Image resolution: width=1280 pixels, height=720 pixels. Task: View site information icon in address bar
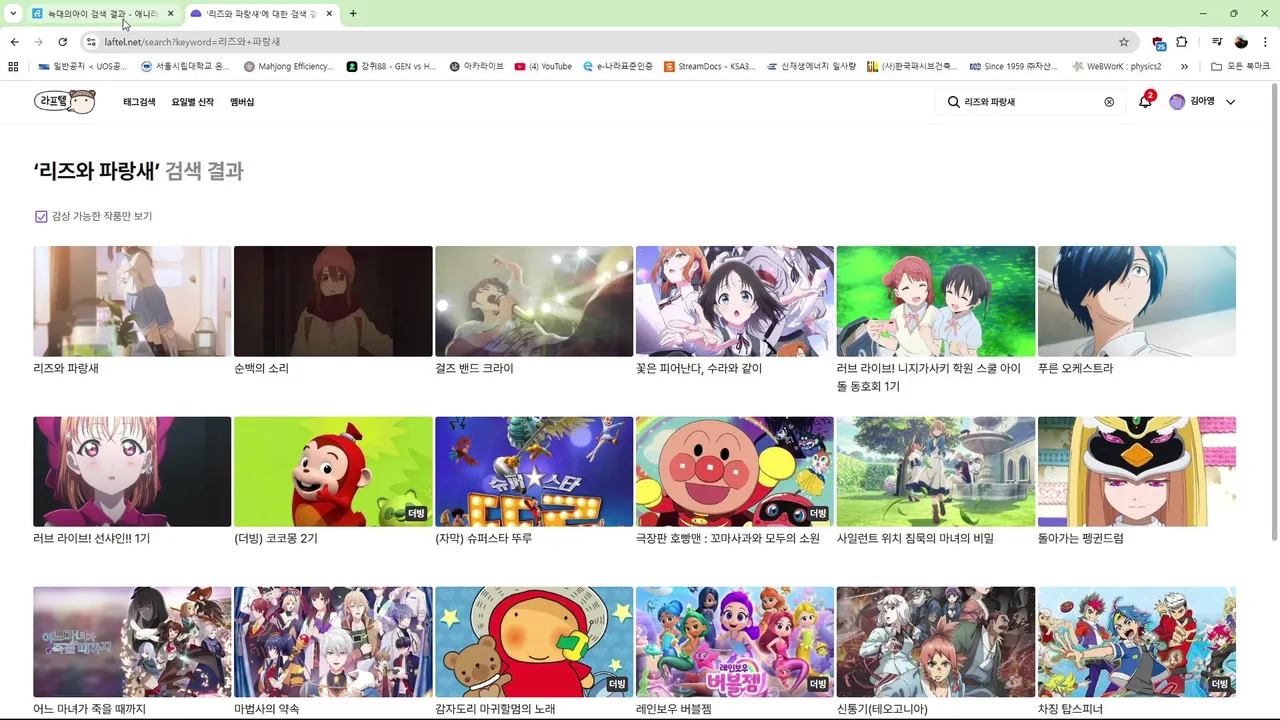tap(91, 42)
